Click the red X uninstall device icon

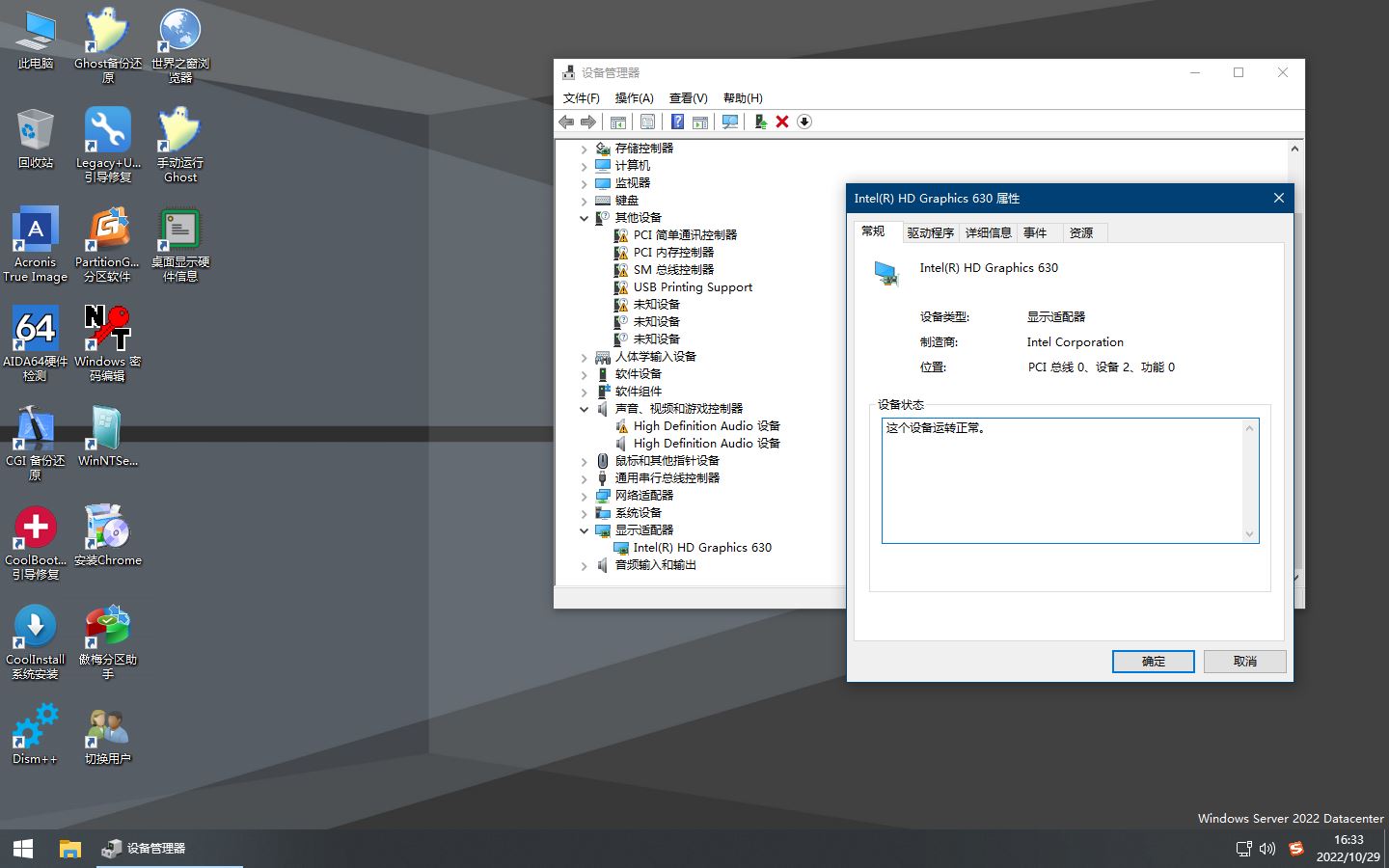[x=782, y=122]
